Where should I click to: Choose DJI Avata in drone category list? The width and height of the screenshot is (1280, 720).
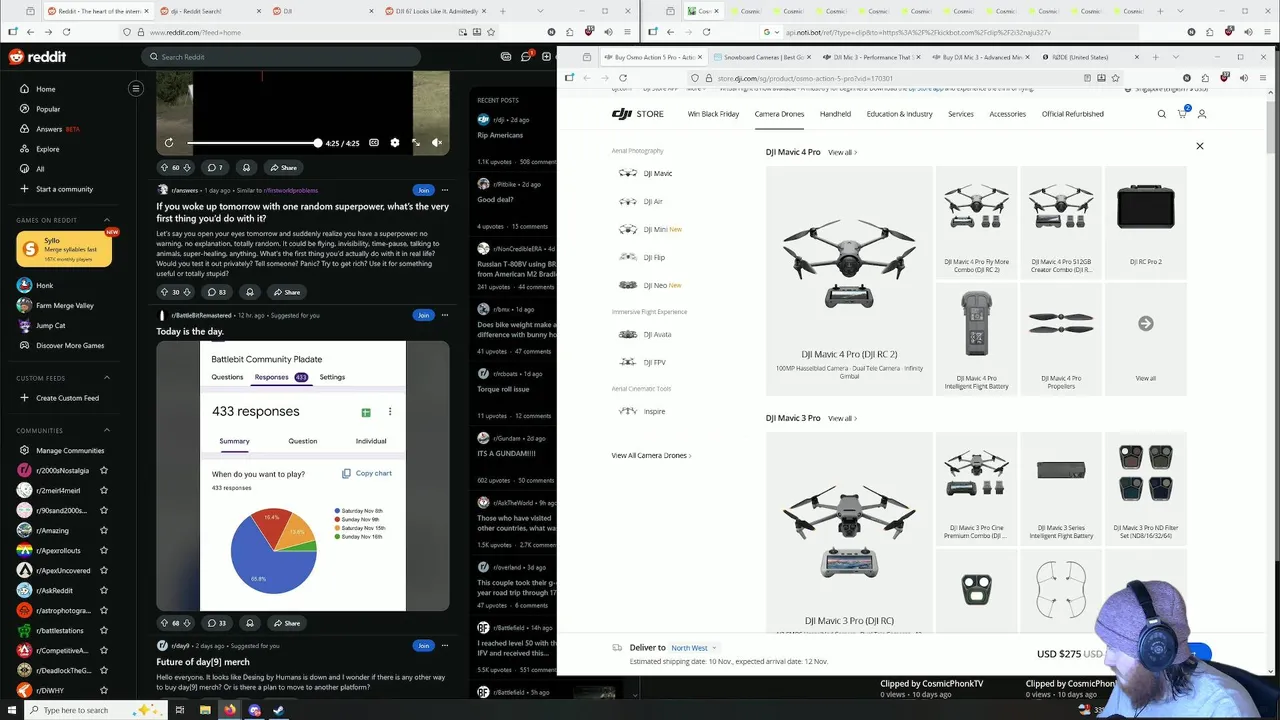point(645,334)
